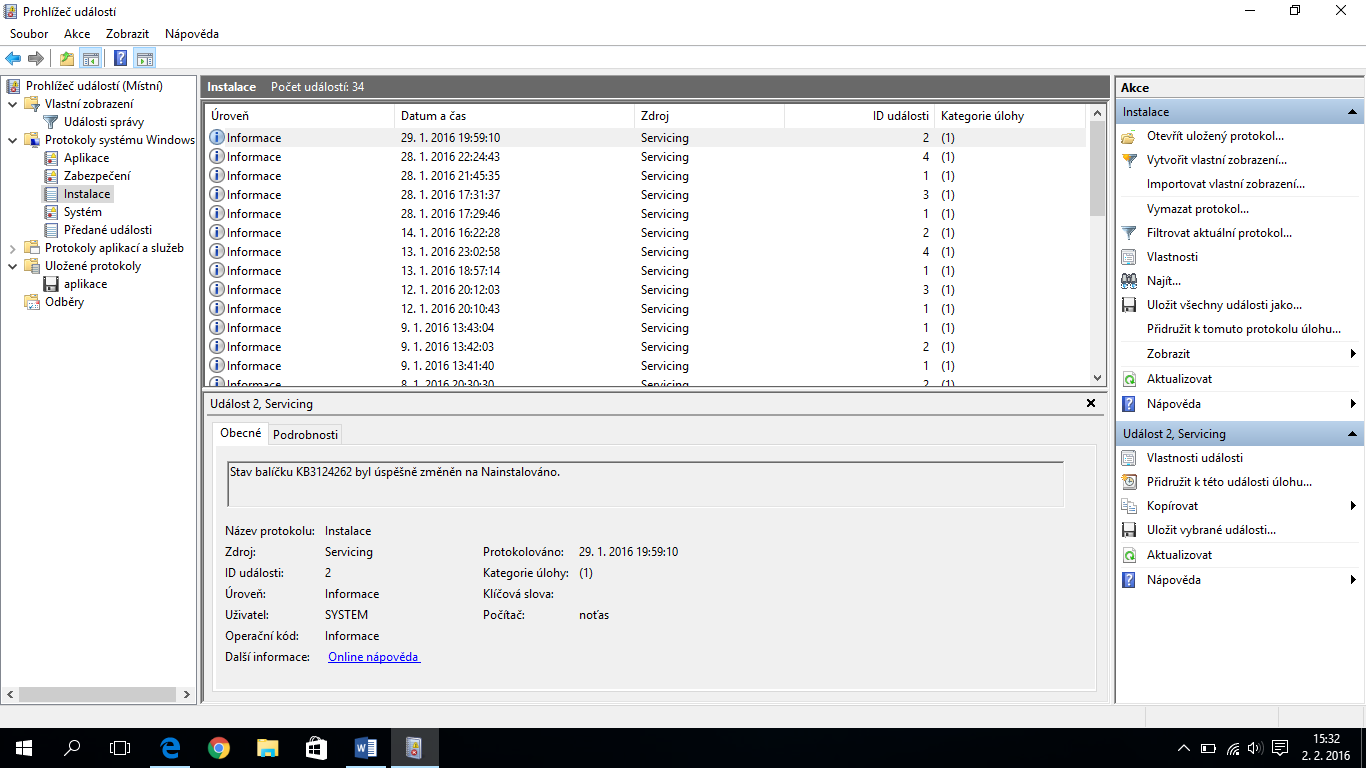The height and width of the screenshot is (768, 1366).
Task: Click Přidružit k tomuto protokolu úlohu
Action: tap(1244, 329)
